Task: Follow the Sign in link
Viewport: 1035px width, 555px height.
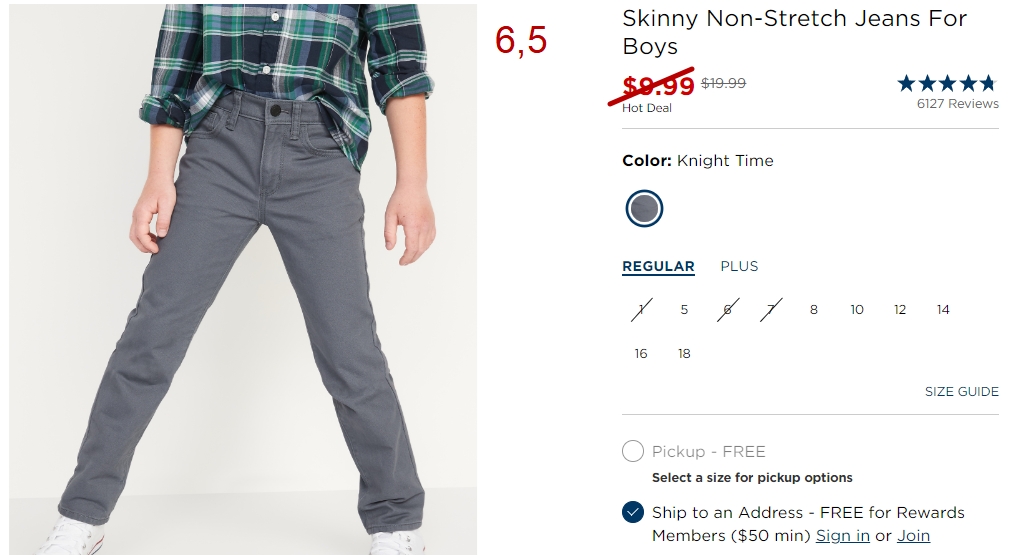Action: pyautogui.click(x=843, y=536)
